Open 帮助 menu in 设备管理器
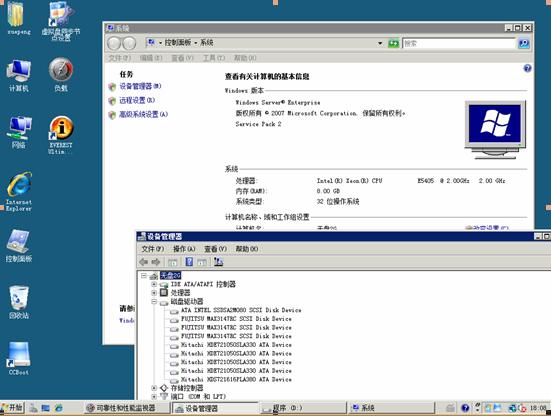551x416 pixels. point(246,249)
